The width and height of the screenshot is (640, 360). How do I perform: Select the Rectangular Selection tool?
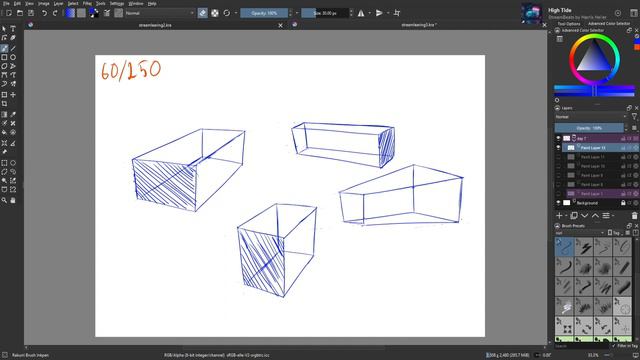(x=4, y=163)
